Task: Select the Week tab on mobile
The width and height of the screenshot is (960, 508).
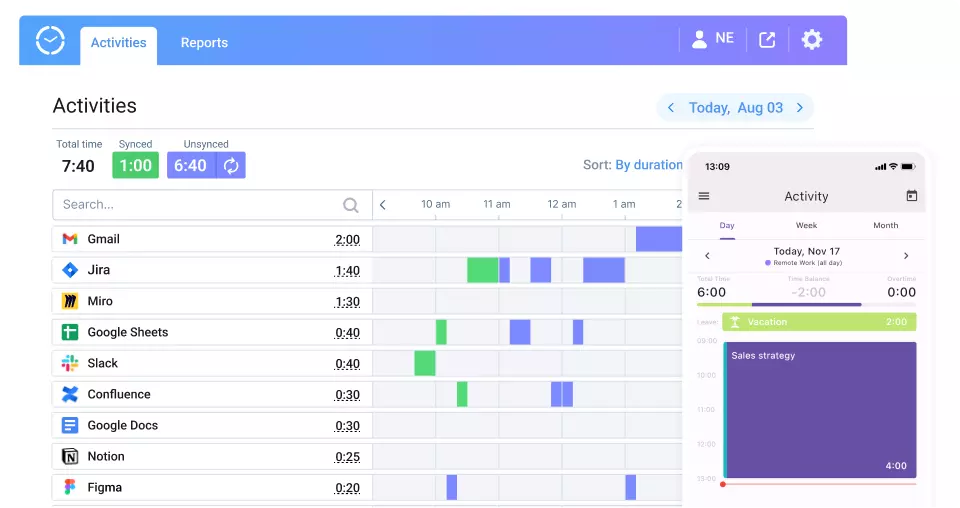Action: [x=806, y=225]
